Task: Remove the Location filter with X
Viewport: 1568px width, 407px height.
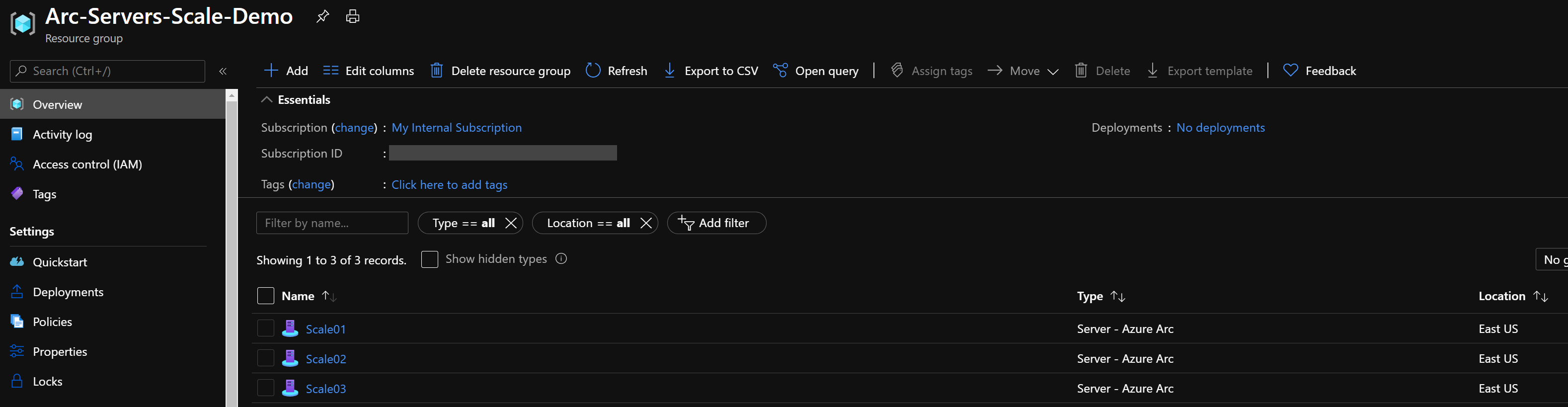Action: (646, 223)
